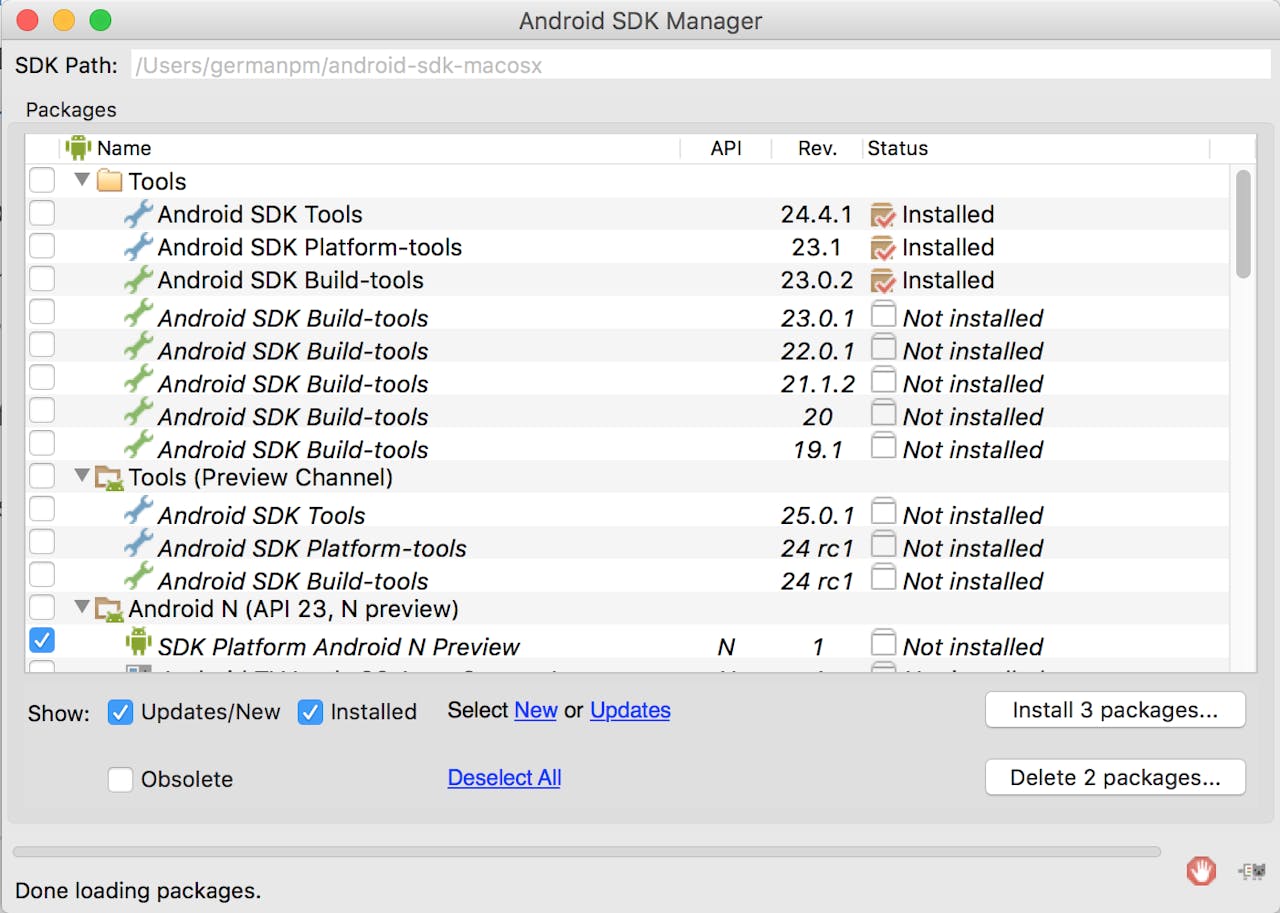Sort by the Name column header

370,148
